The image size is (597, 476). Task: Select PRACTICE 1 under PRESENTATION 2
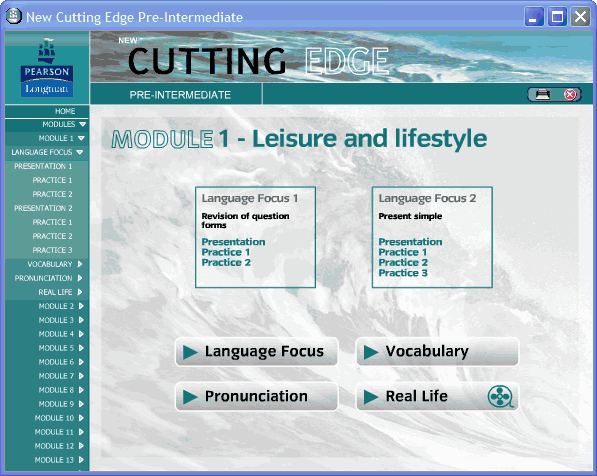[52, 222]
